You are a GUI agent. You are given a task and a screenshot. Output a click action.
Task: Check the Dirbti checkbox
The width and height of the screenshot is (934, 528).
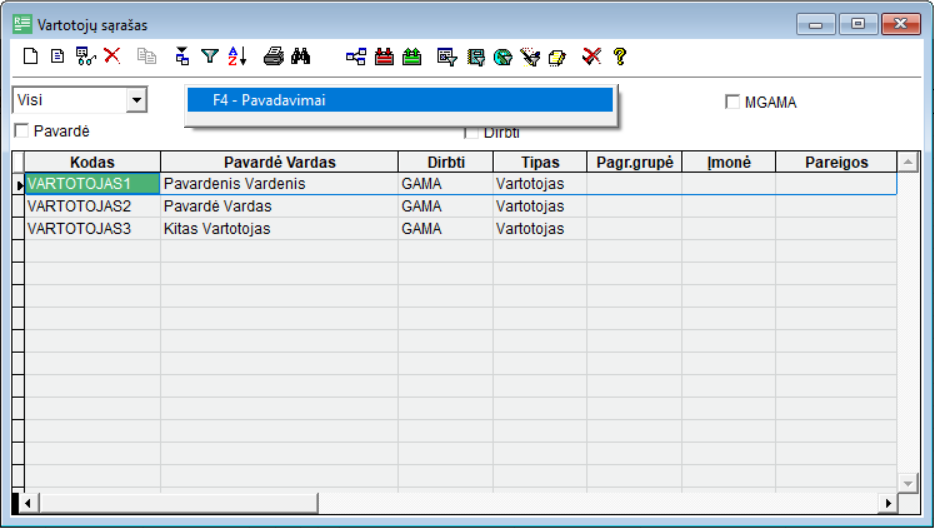[471, 133]
